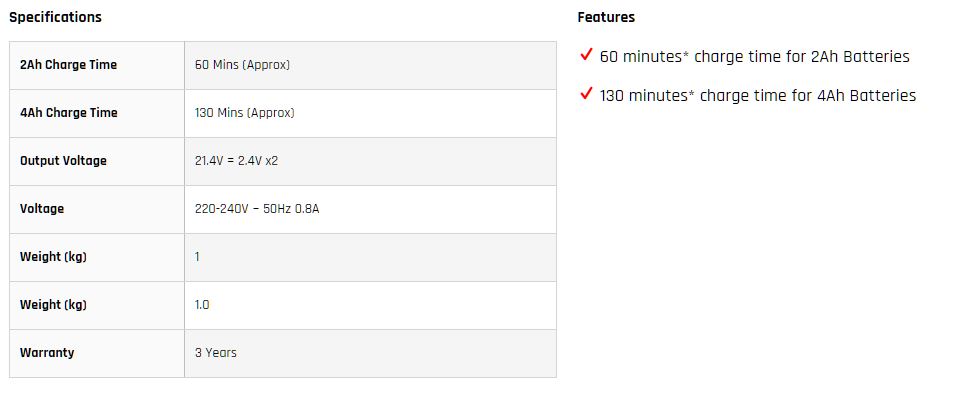Click the 220-240V ~ 50Hz 0.8A value
The height and width of the screenshot is (397, 973).
pyautogui.click(x=257, y=208)
